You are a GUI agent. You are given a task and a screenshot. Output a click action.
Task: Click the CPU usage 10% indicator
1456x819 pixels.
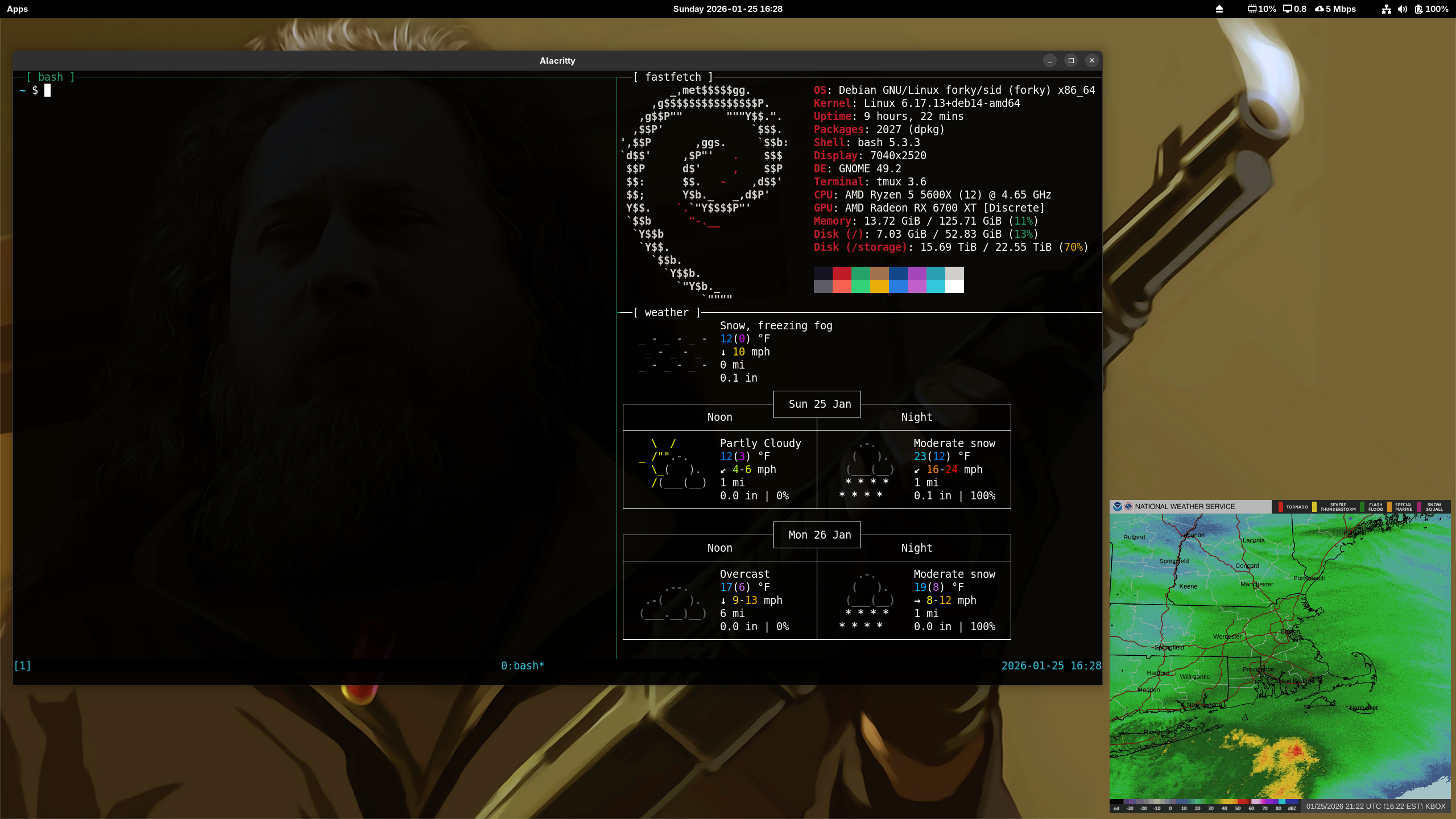pyautogui.click(x=1261, y=9)
